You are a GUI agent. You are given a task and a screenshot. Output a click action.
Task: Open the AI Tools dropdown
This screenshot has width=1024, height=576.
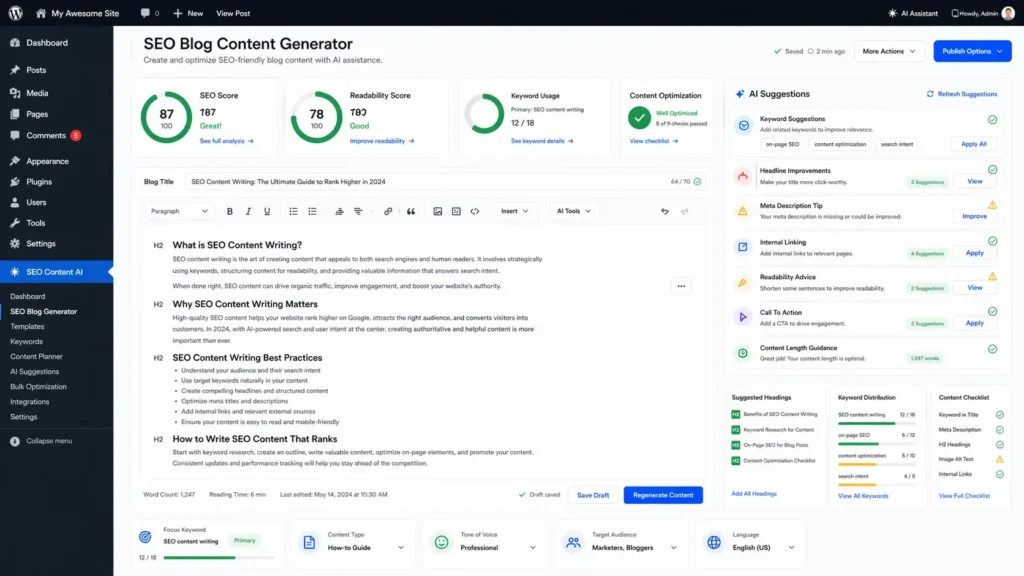tap(573, 211)
